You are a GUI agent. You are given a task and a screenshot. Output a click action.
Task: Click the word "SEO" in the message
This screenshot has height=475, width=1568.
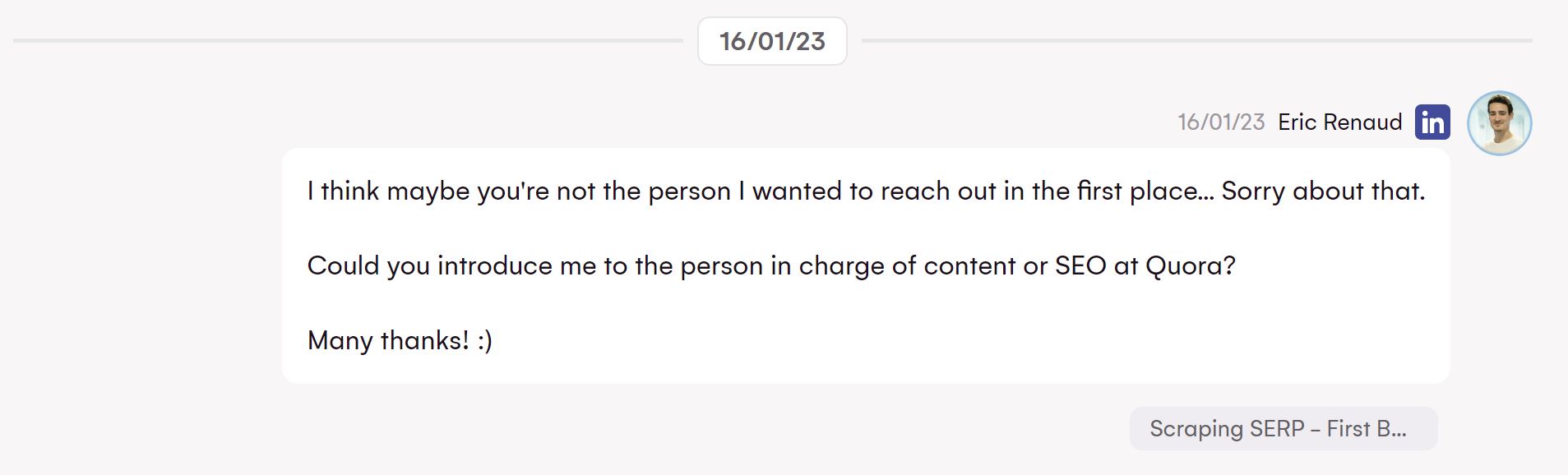click(1080, 266)
